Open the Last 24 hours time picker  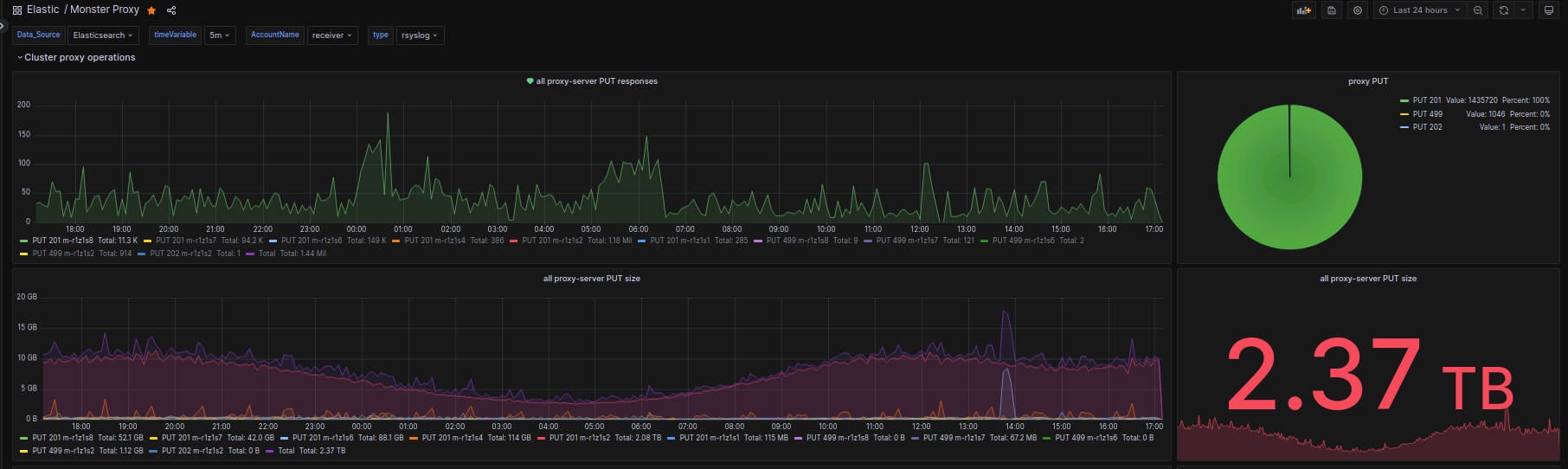(x=1420, y=10)
